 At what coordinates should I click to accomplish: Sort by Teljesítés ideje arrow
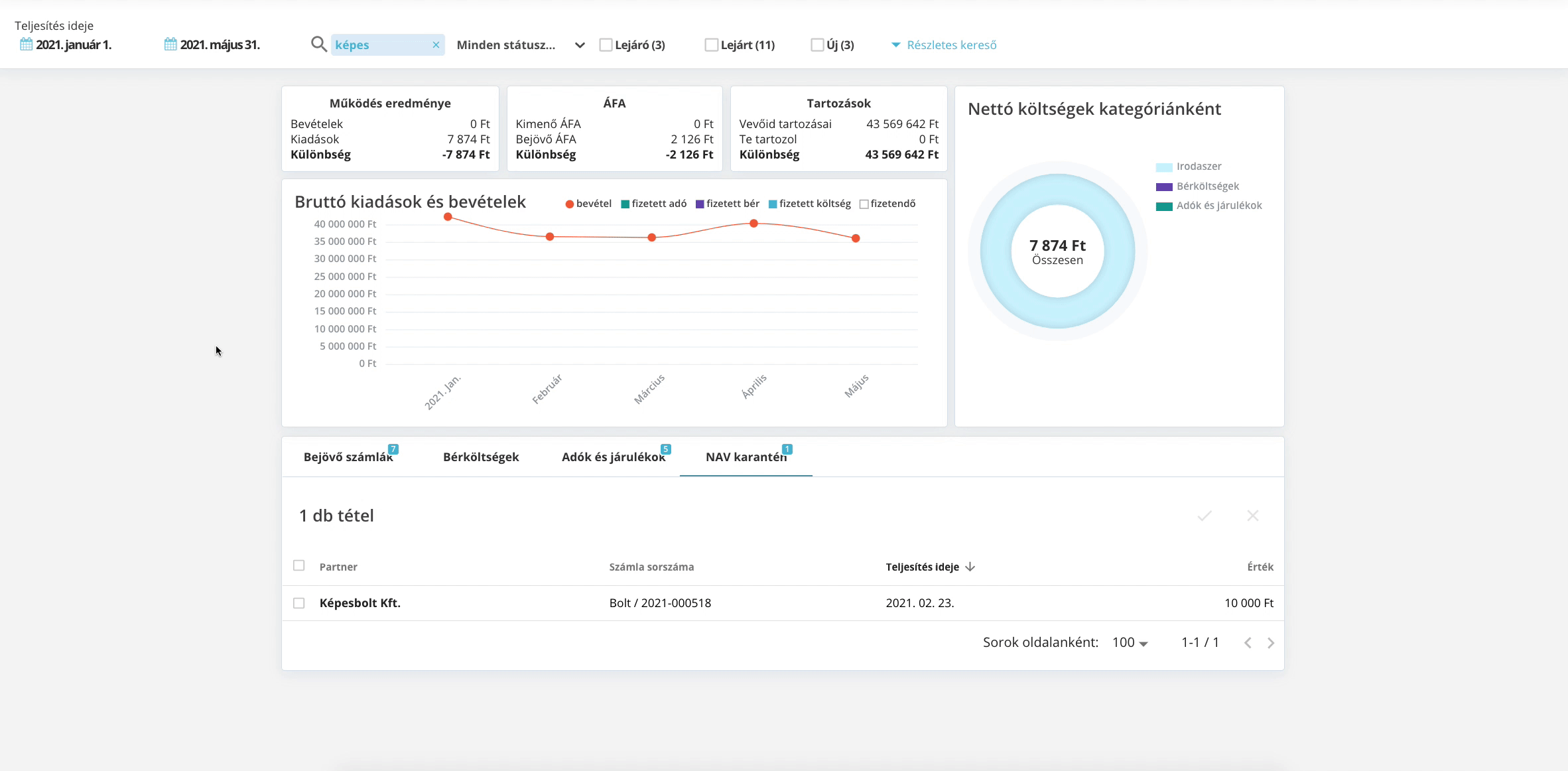point(970,567)
